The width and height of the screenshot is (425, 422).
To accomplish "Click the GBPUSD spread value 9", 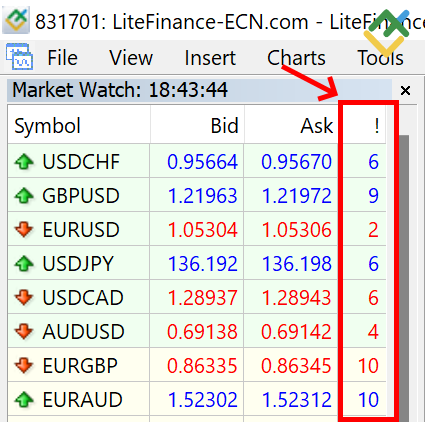I will click(374, 196).
